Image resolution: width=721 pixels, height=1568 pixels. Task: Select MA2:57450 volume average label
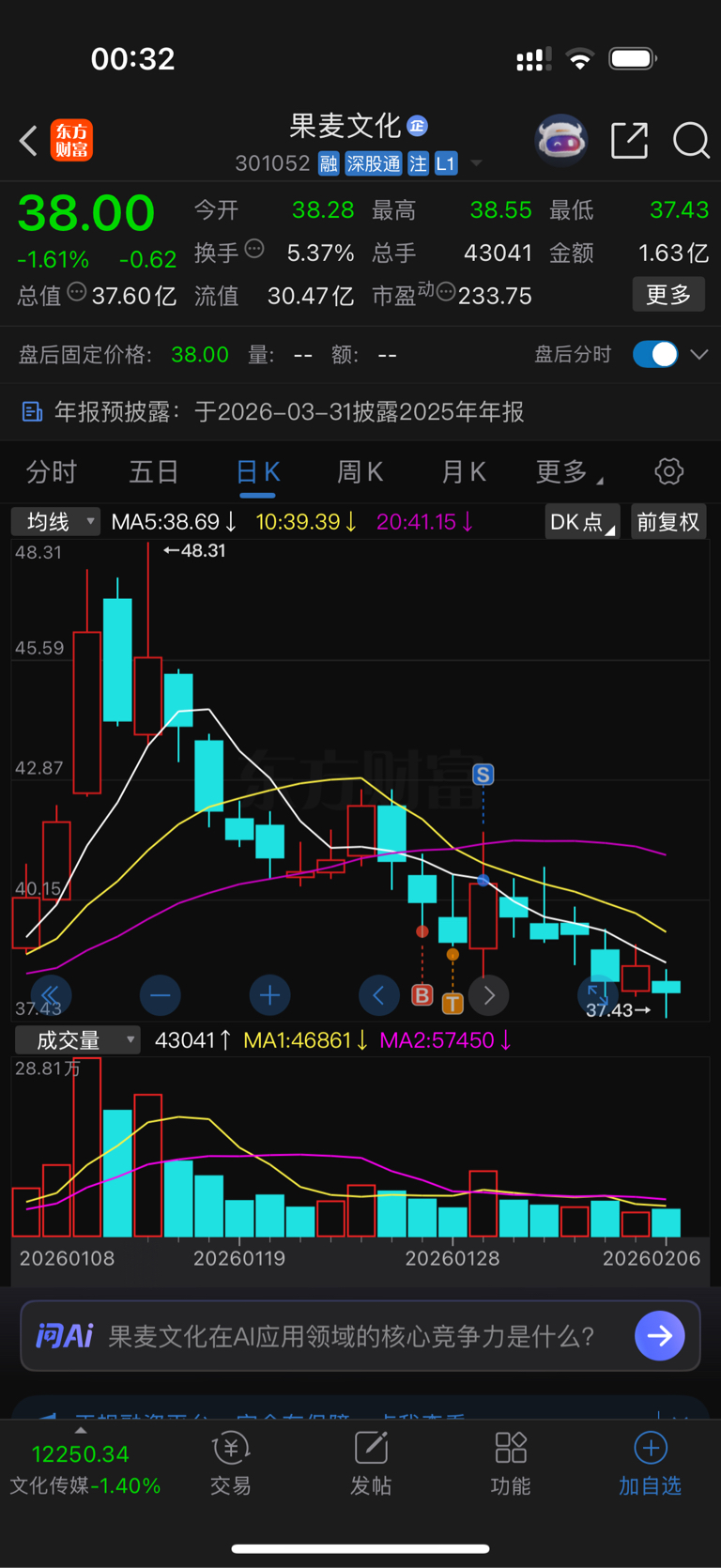[x=446, y=1040]
